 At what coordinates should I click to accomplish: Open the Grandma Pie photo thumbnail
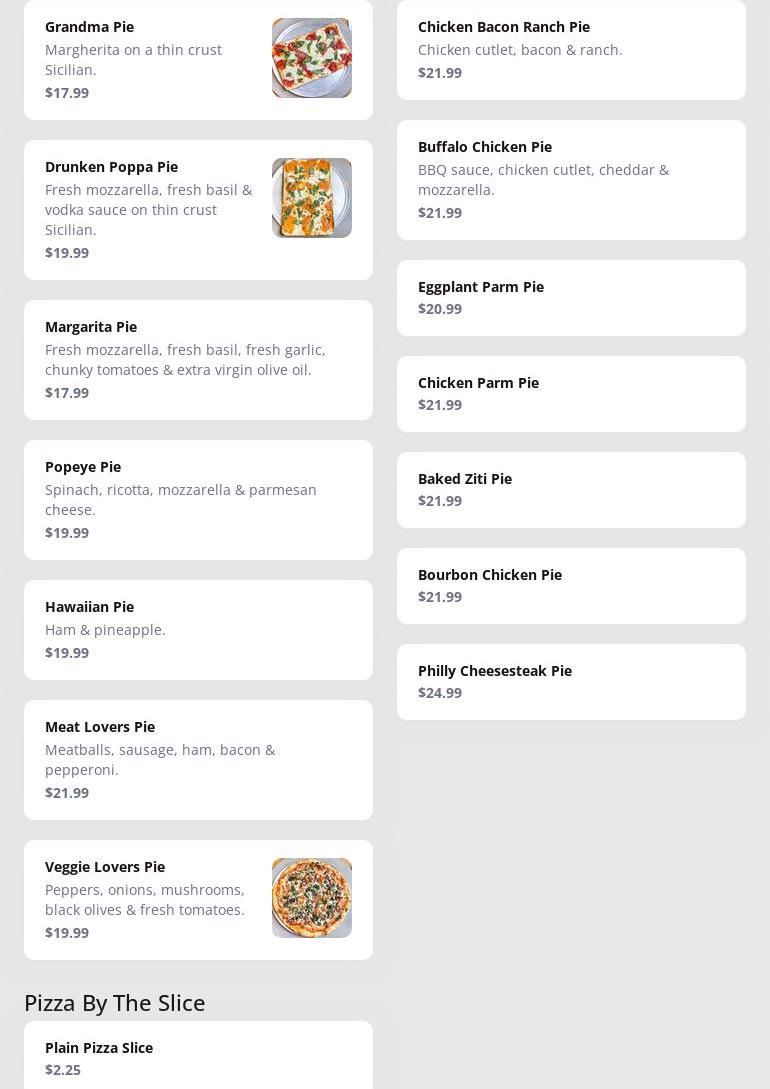(311, 58)
